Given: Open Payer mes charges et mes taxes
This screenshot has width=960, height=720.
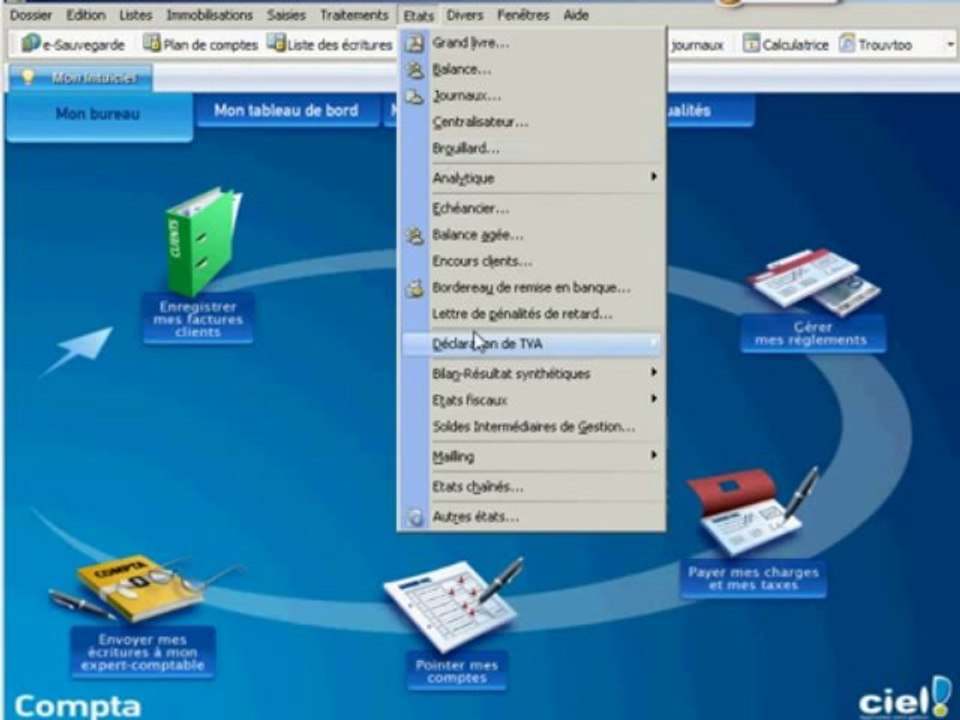Looking at the screenshot, I should click(753, 579).
